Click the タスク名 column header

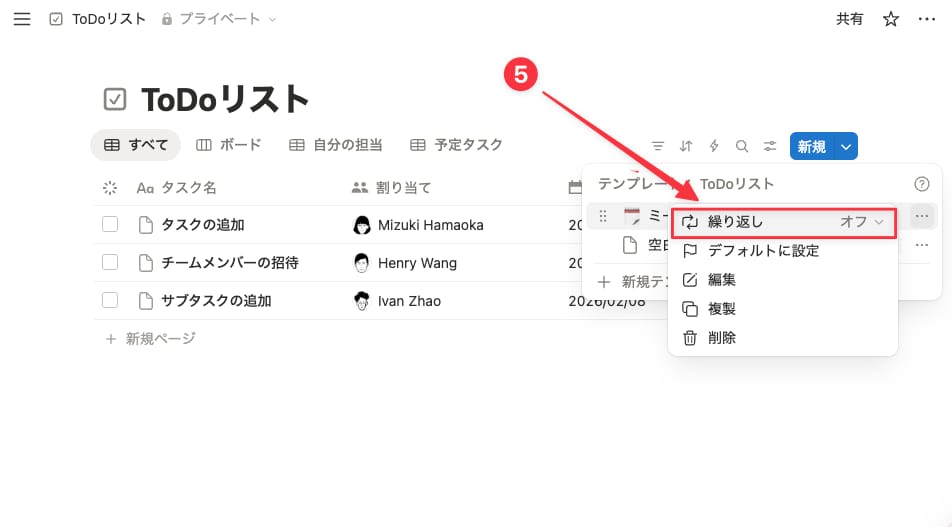(177, 188)
